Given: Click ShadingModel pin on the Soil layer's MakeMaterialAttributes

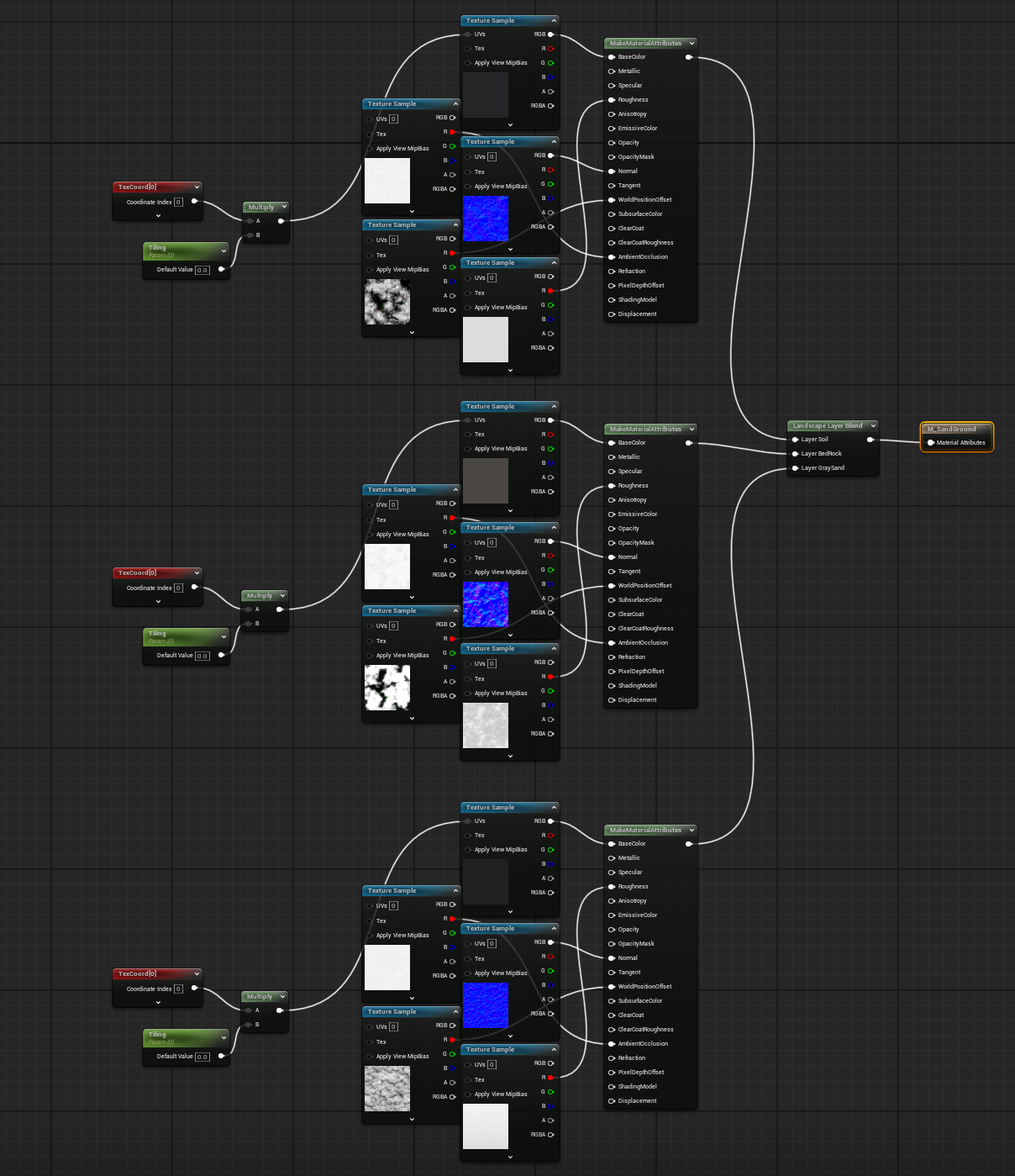Looking at the screenshot, I should pos(612,300).
